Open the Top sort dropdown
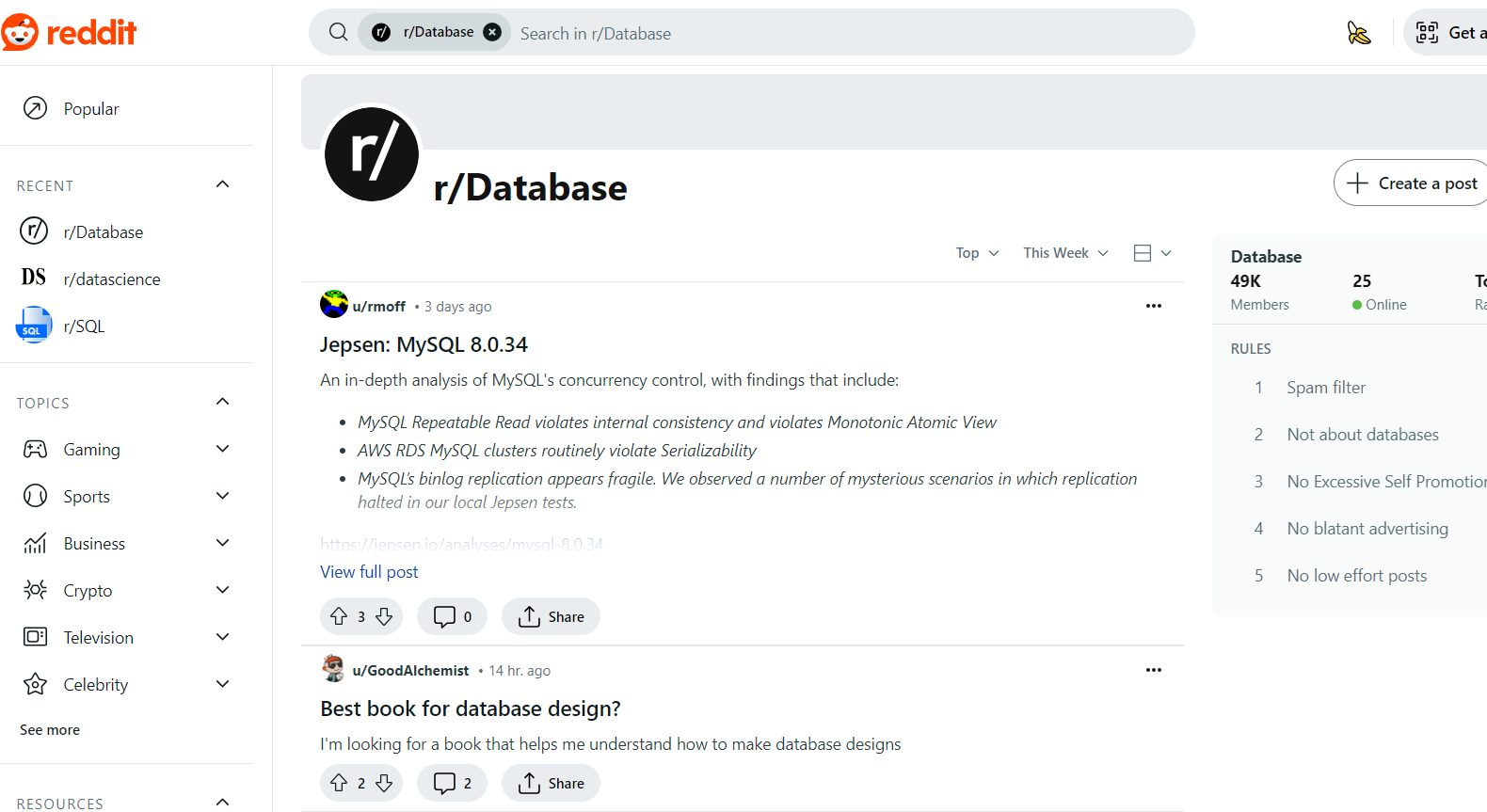 pos(977,253)
